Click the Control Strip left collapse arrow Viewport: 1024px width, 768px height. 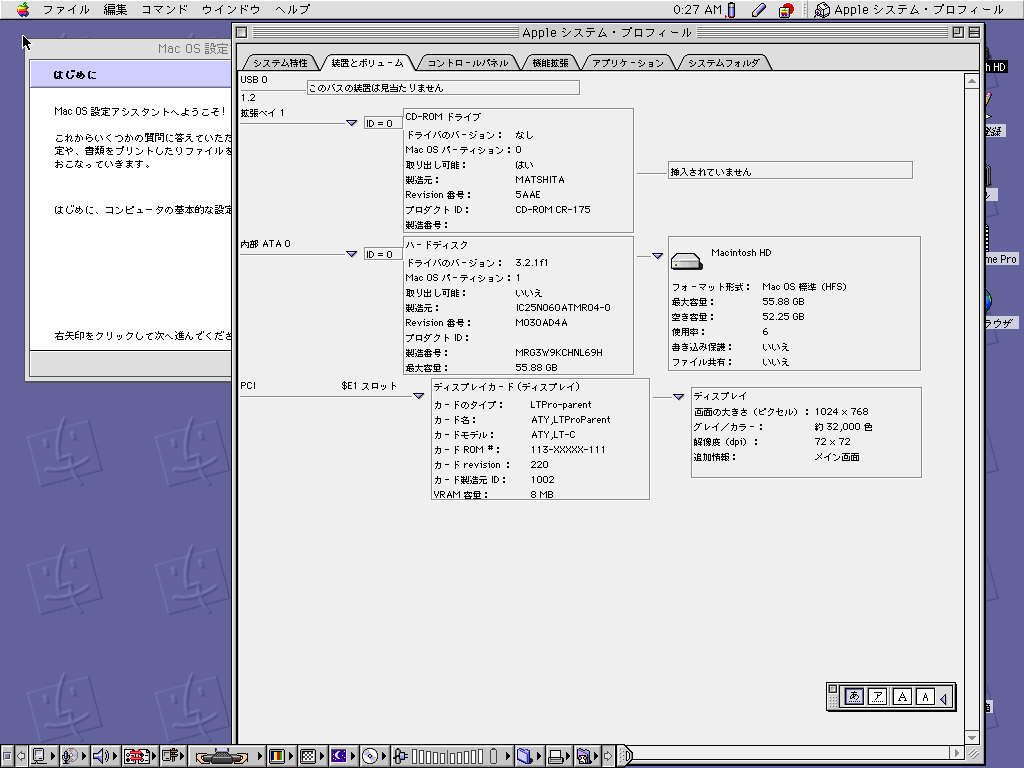[x=21, y=756]
